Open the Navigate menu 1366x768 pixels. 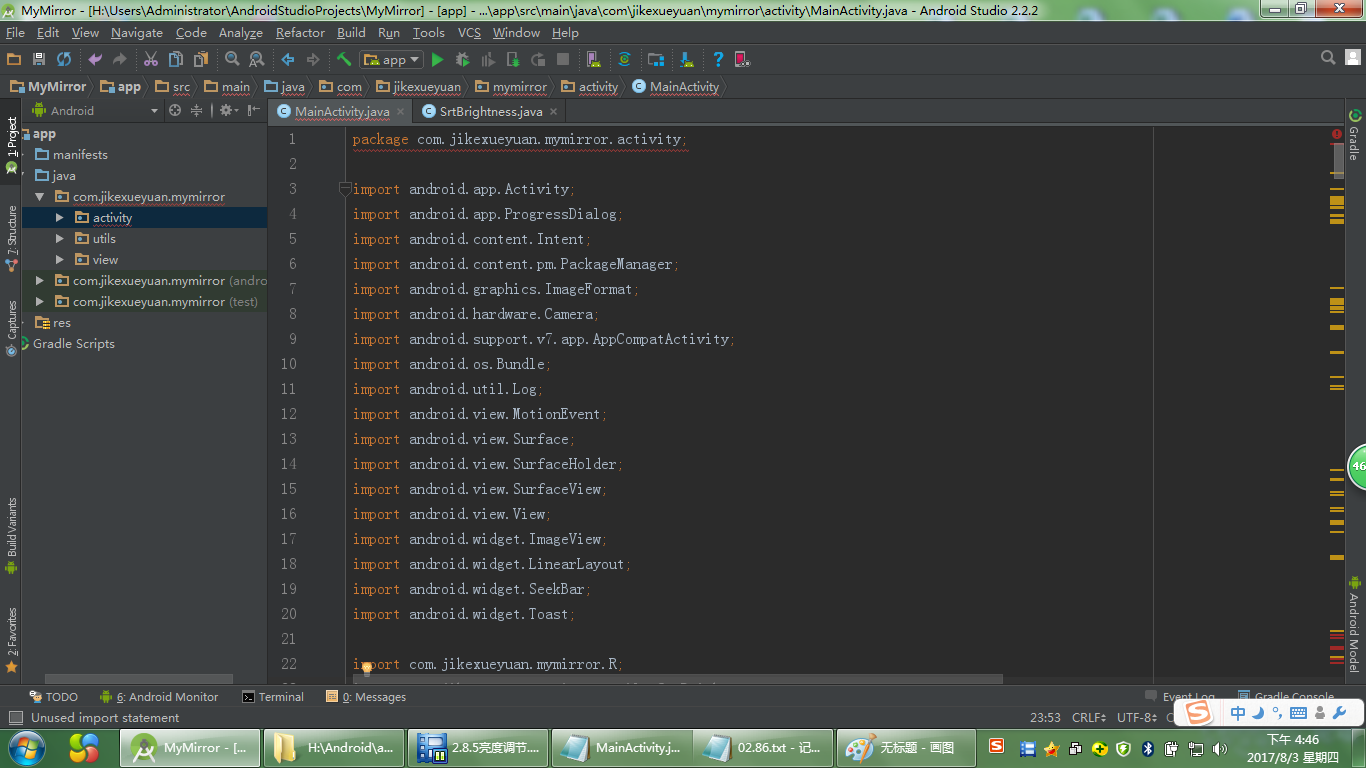[x=136, y=33]
